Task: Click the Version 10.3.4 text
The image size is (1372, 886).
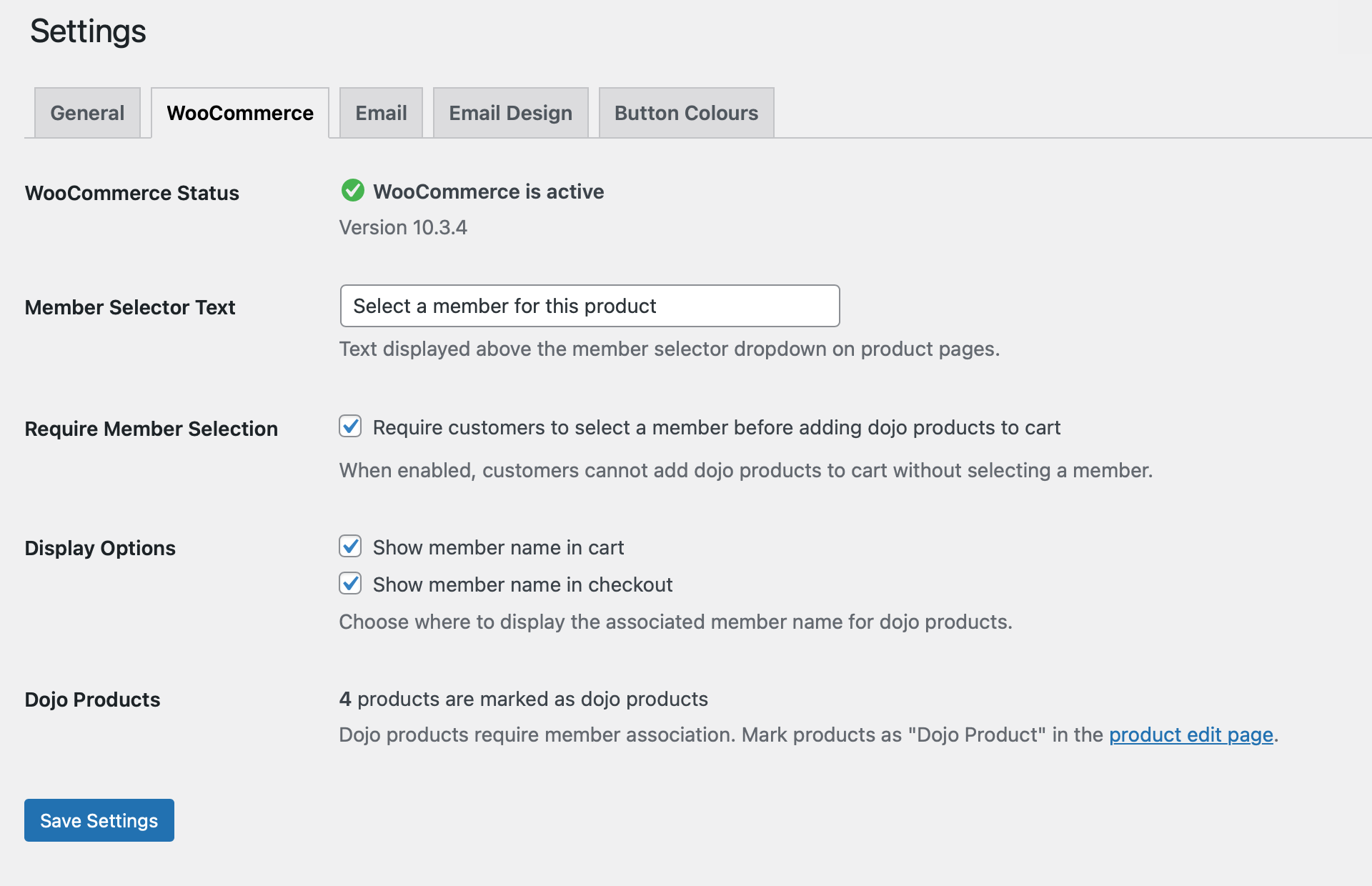Action: tap(402, 227)
